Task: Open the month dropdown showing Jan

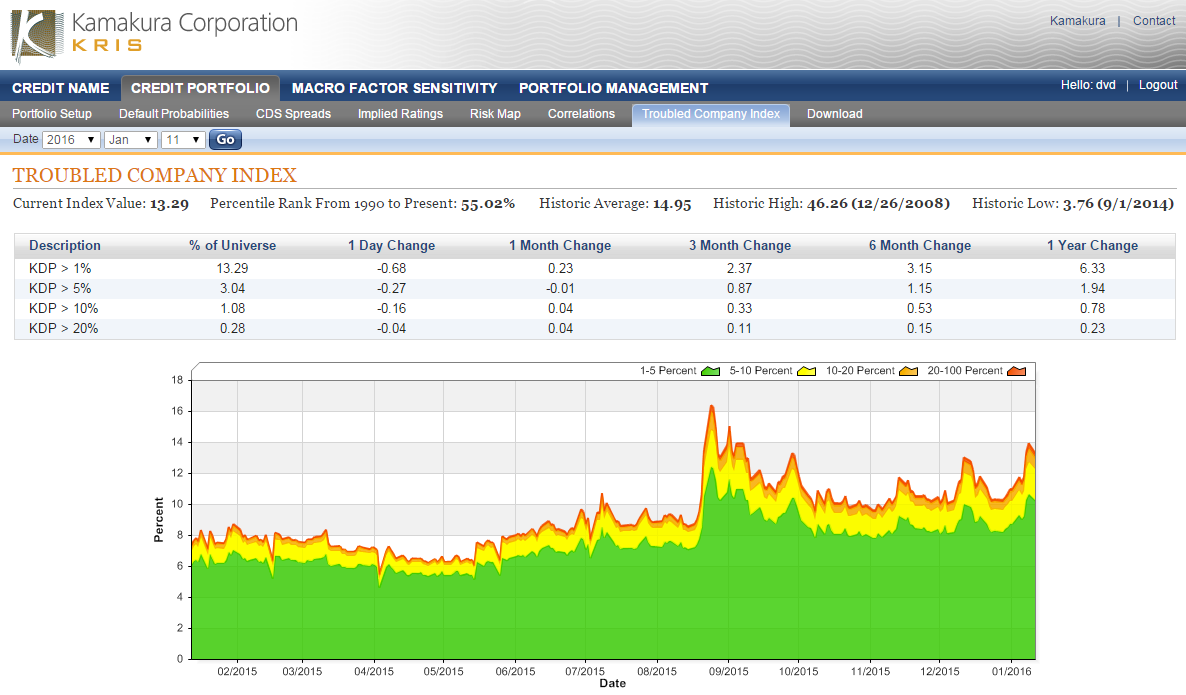Action: click(x=131, y=139)
